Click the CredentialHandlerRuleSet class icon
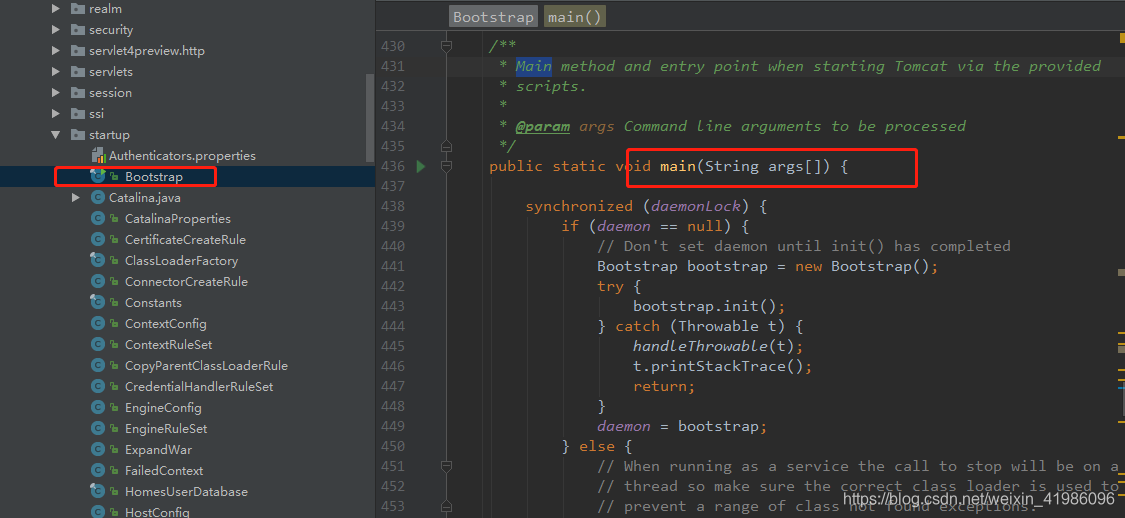Viewport: 1125px width, 518px height. click(98, 387)
